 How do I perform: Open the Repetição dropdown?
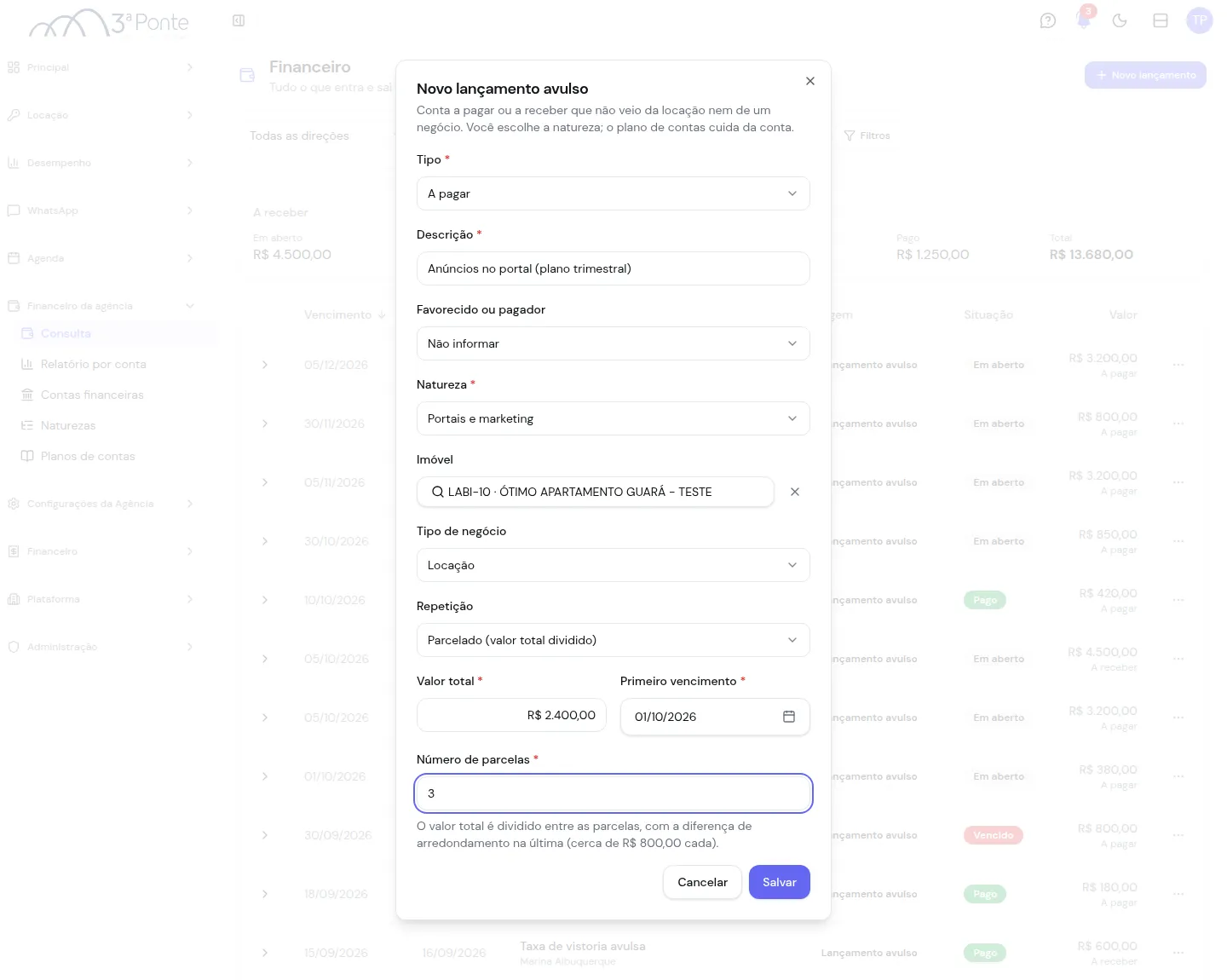613,640
